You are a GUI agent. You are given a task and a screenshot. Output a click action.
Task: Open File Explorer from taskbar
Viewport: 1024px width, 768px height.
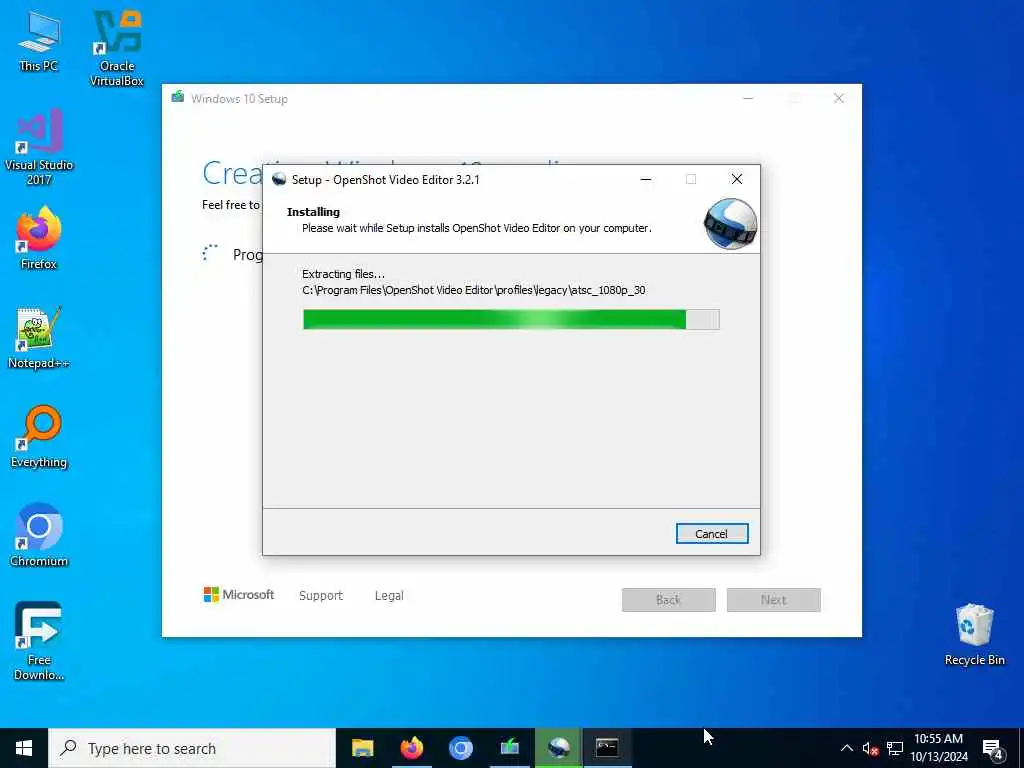362,748
